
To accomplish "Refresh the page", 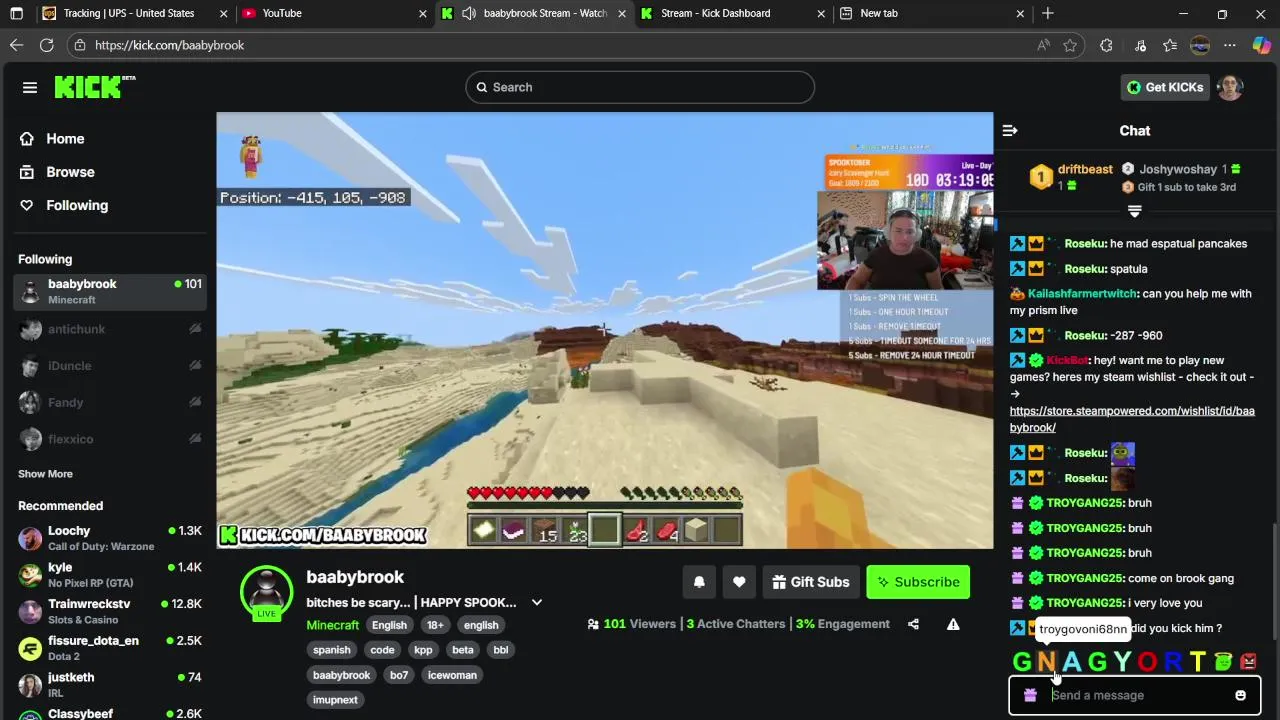I will point(46,45).
